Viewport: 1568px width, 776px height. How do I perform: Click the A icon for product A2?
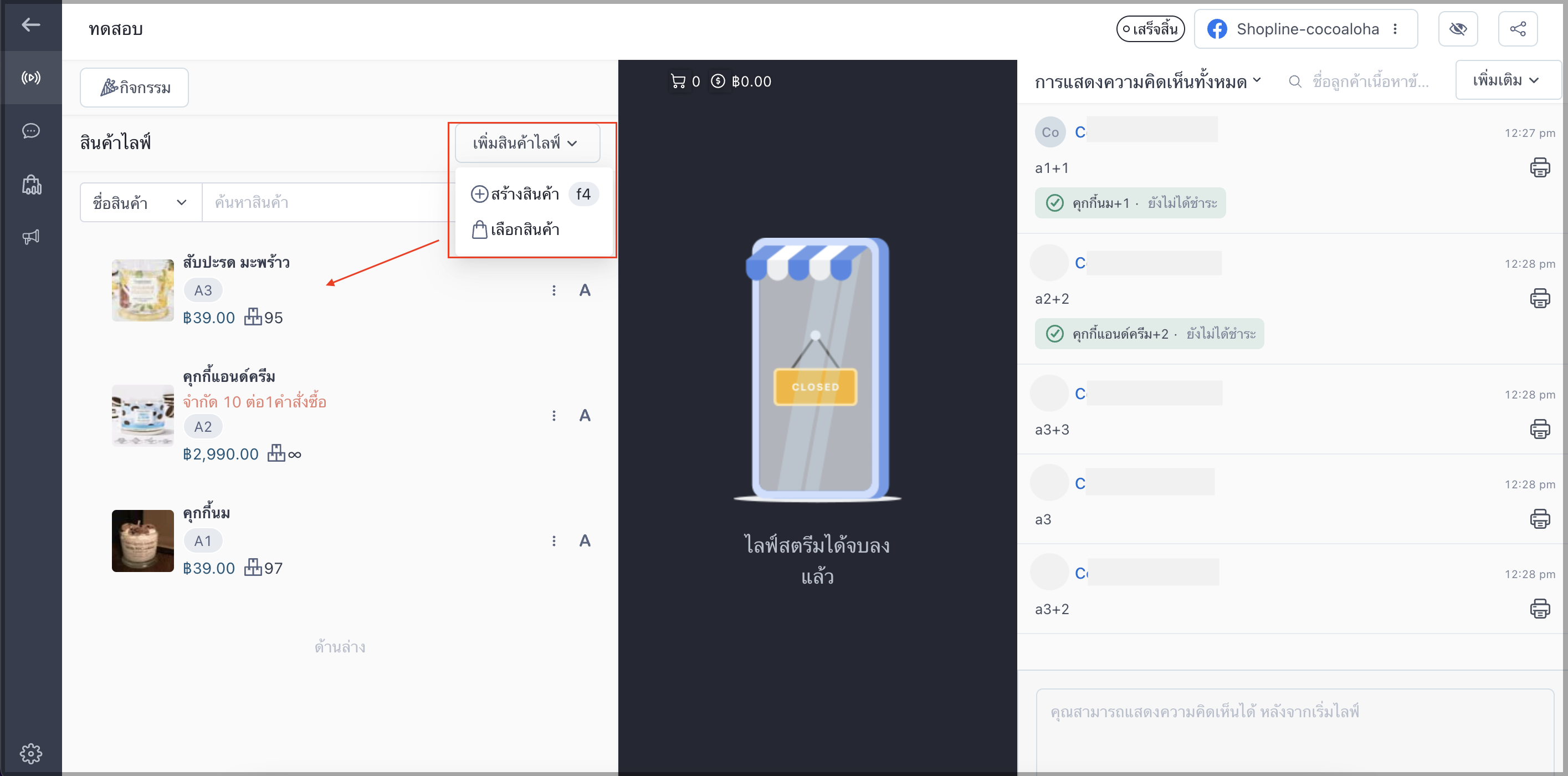tap(585, 415)
